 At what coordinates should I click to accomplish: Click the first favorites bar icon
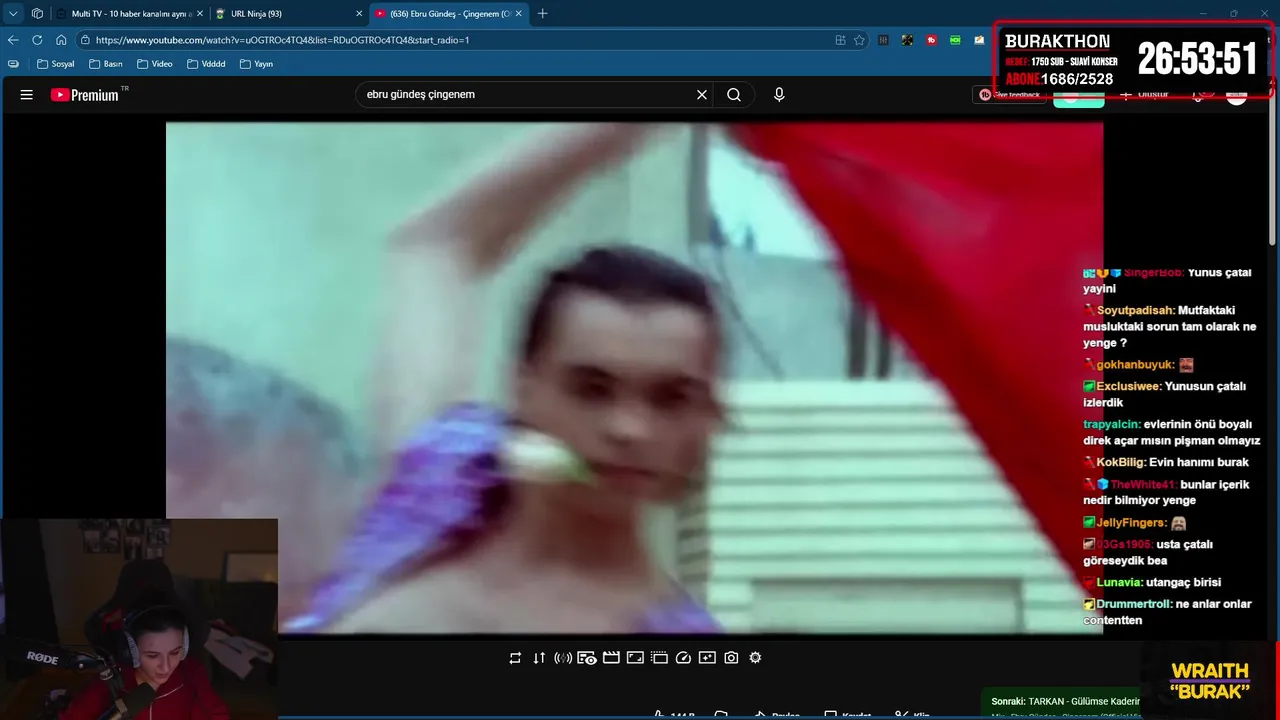(x=13, y=64)
